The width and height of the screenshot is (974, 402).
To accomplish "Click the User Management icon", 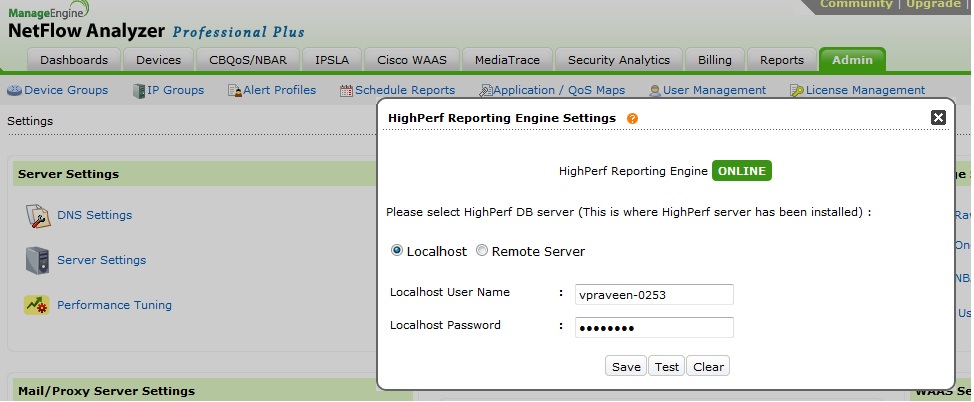I will tap(655, 91).
